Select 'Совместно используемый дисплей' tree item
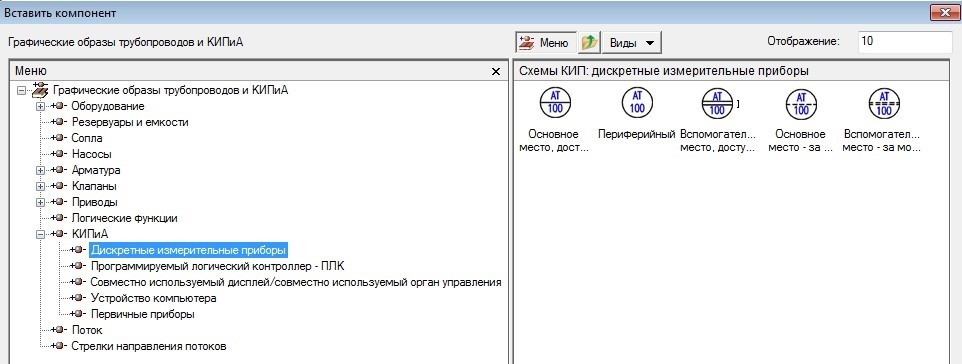 [x=296, y=282]
